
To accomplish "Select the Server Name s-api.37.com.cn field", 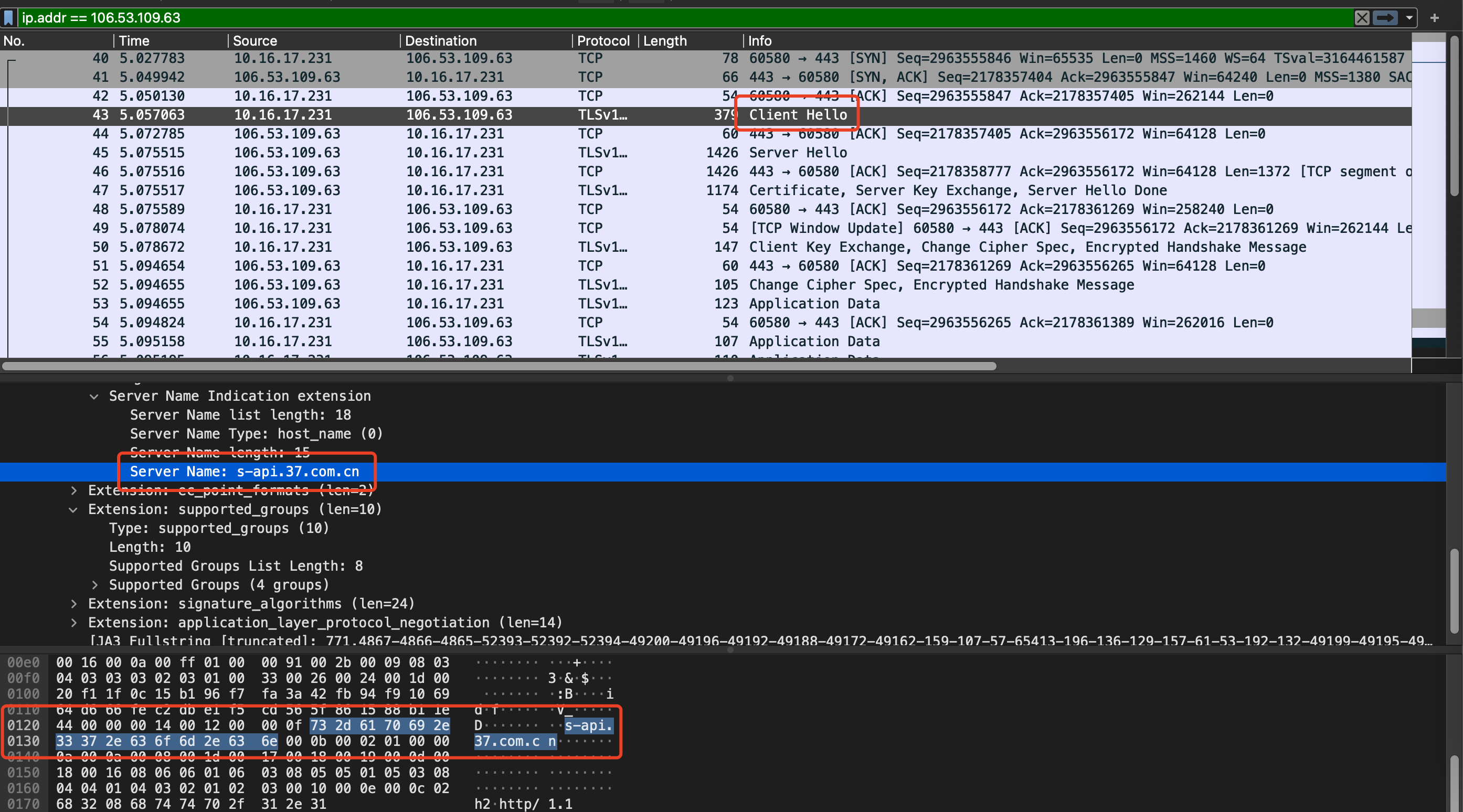I will click(x=244, y=471).
